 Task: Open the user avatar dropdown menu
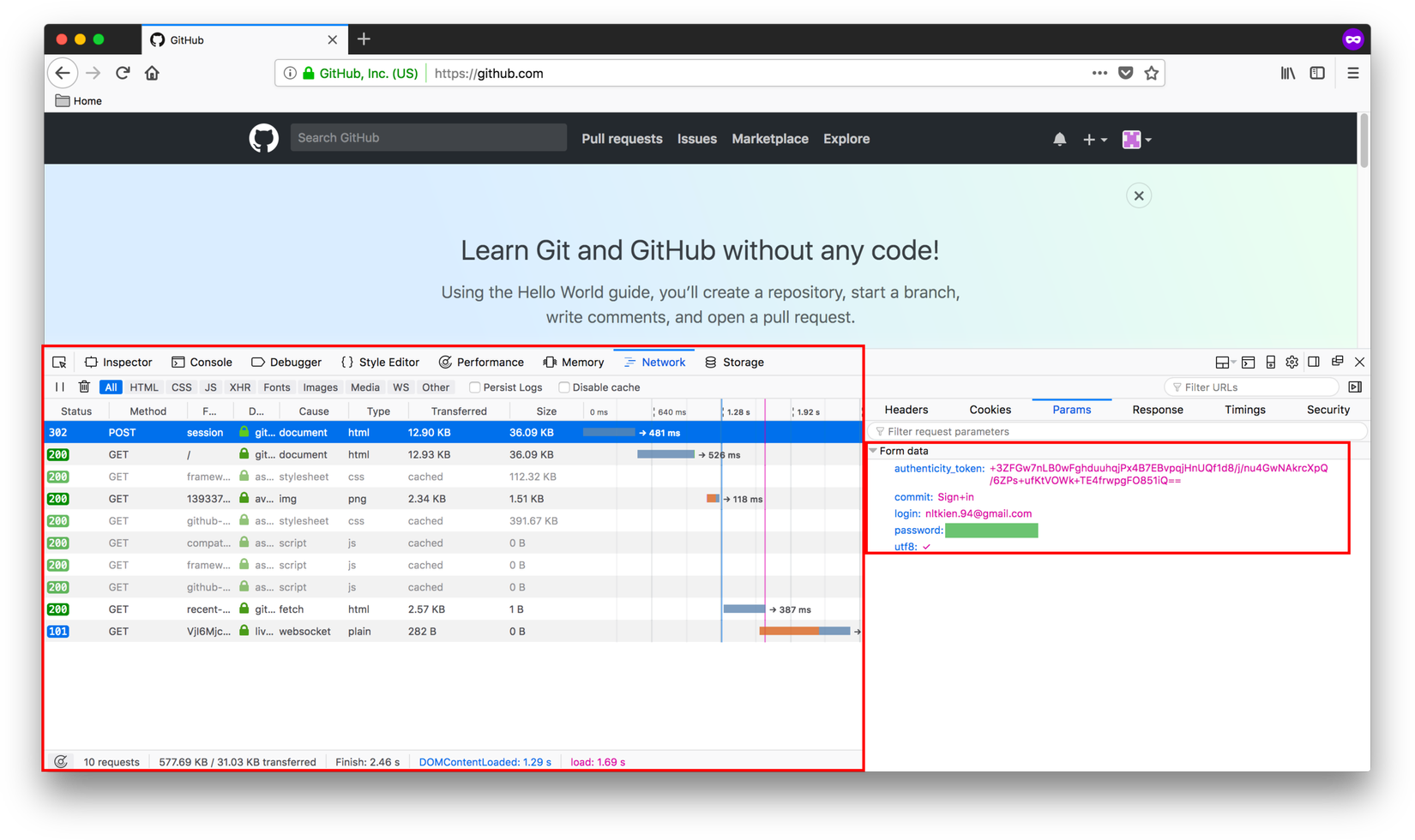point(1137,139)
